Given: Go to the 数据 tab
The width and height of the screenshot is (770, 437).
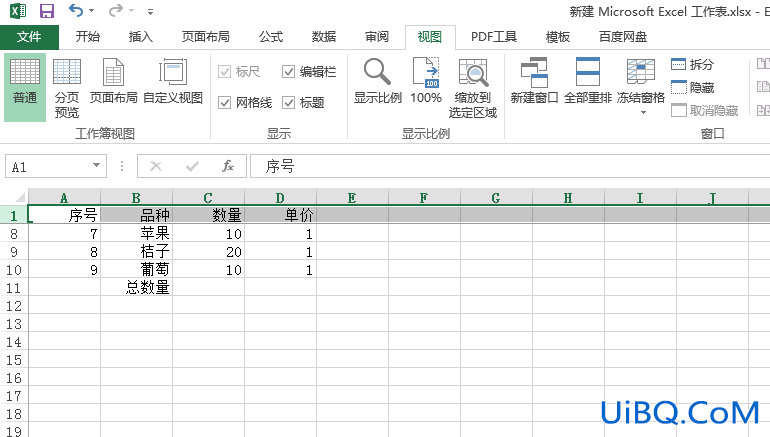Looking at the screenshot, I should click(324, 37).
